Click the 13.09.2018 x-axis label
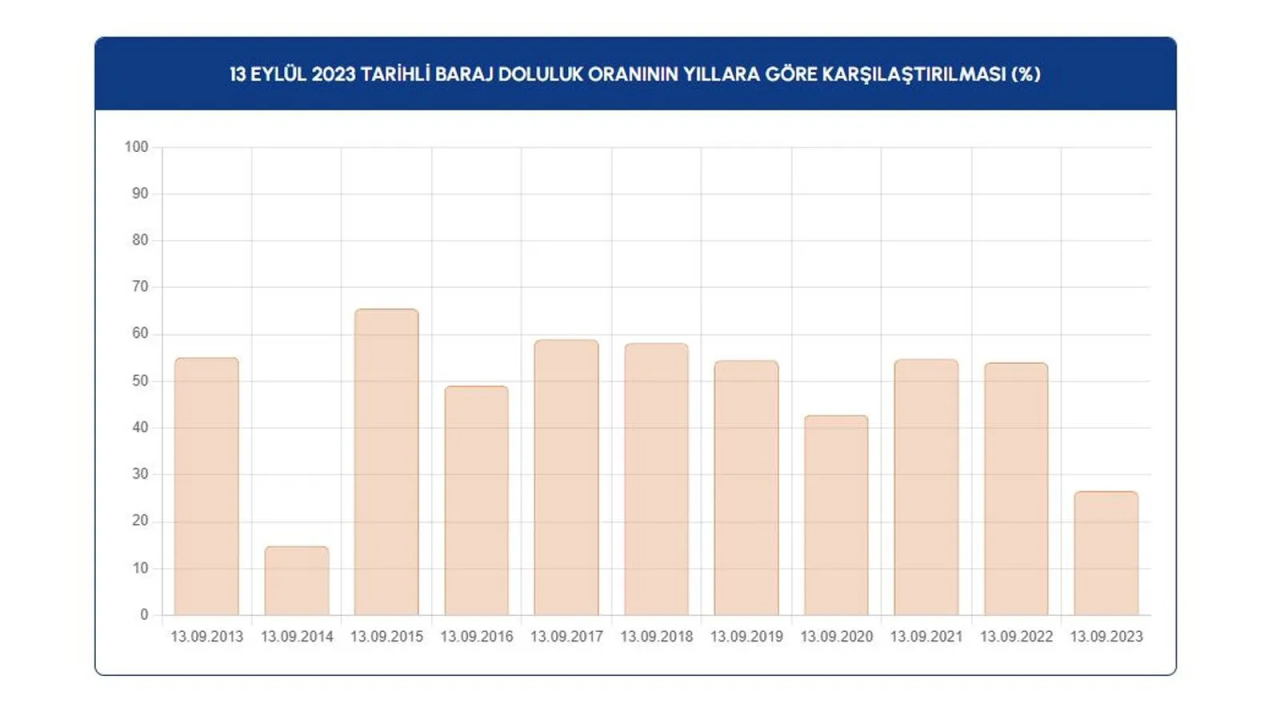The height and width of the screenshot is (720, 1280). point(656,637)
